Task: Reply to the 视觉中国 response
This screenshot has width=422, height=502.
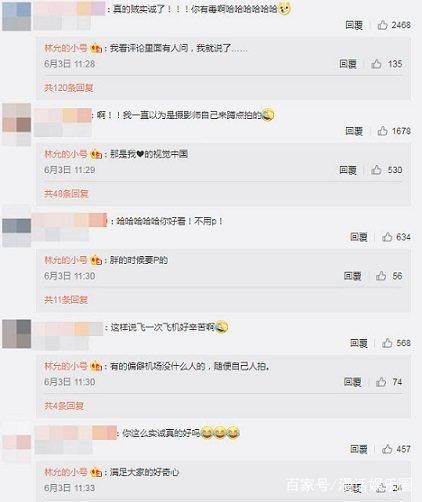Action: tap(348, 170)
